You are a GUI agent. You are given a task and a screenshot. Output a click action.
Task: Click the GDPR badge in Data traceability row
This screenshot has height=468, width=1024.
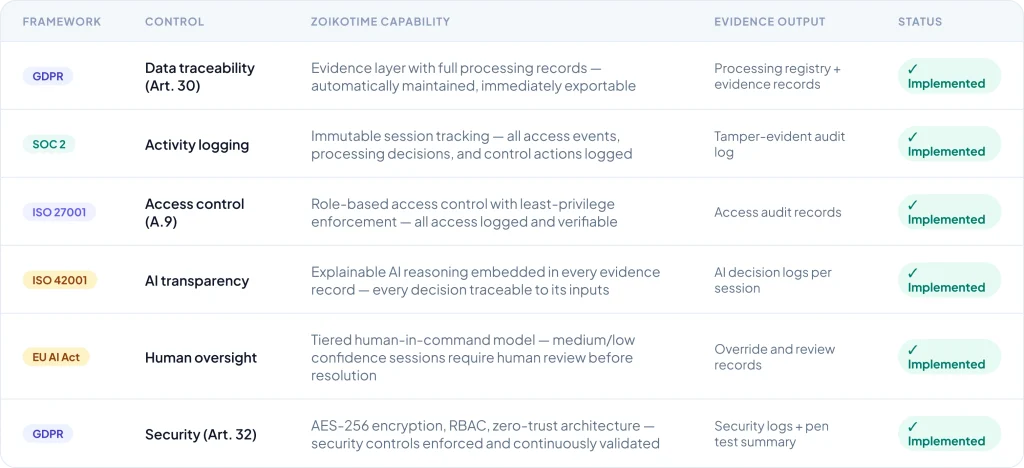(x=48, y=76)
